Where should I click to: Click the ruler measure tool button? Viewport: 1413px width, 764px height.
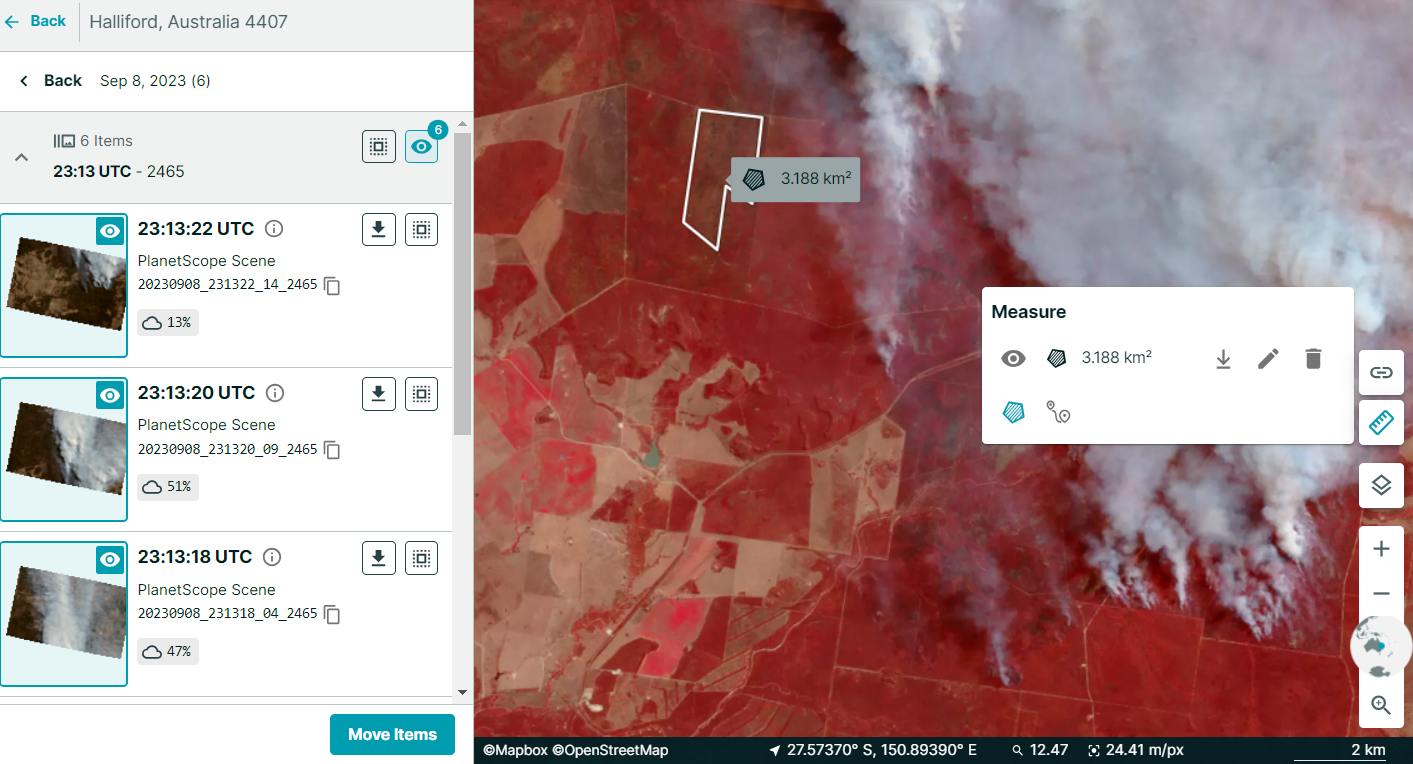pos(1381,423)
